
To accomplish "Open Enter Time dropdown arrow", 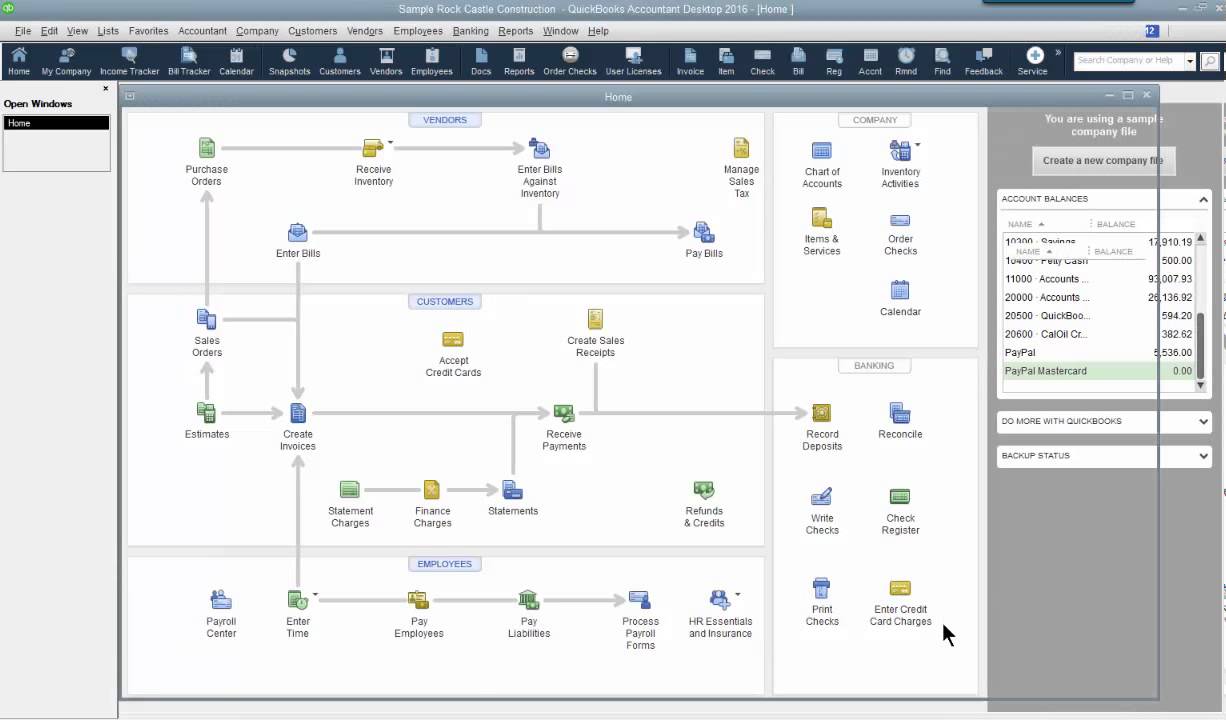I will pos(315,594).
